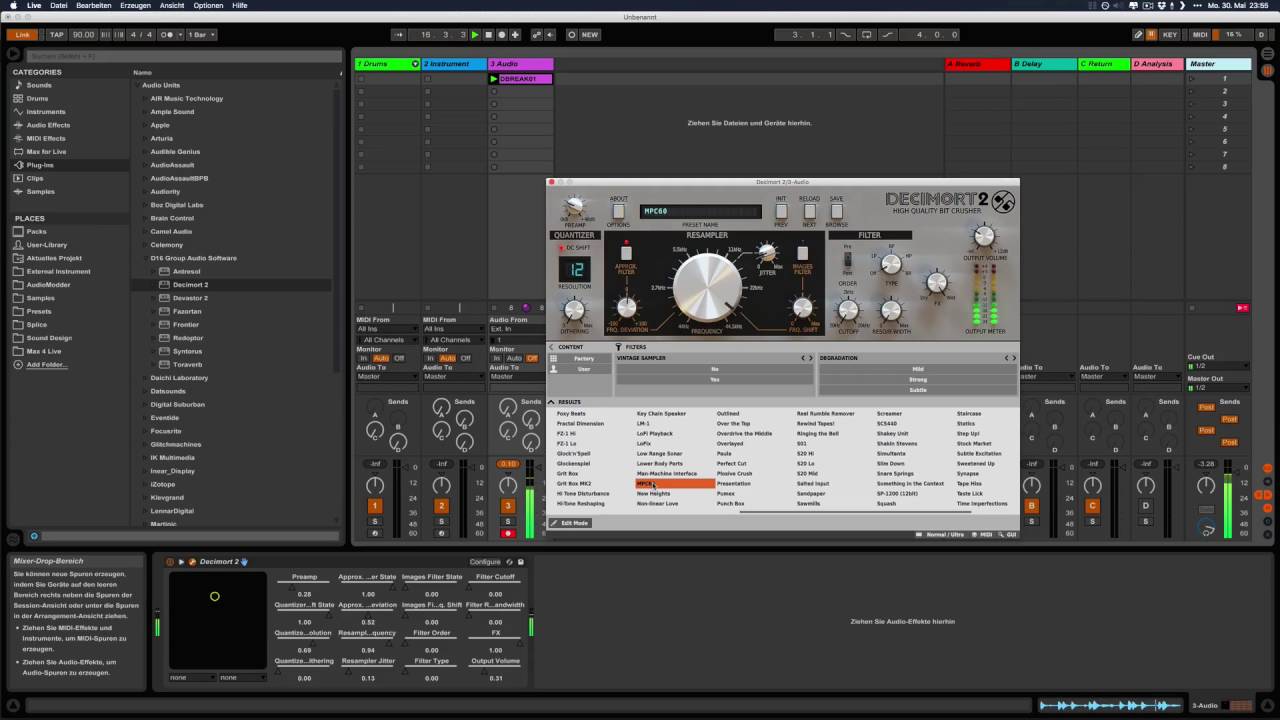
Task: Open track 1 All Ins dropdown
Action: tap(387, 329)
